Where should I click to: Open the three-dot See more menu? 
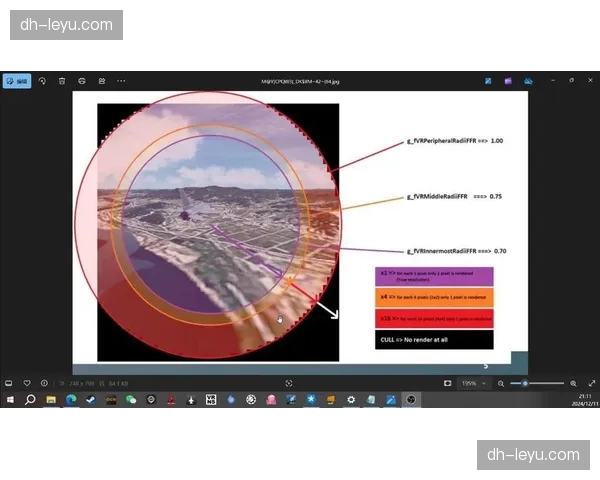pos(121,80)
